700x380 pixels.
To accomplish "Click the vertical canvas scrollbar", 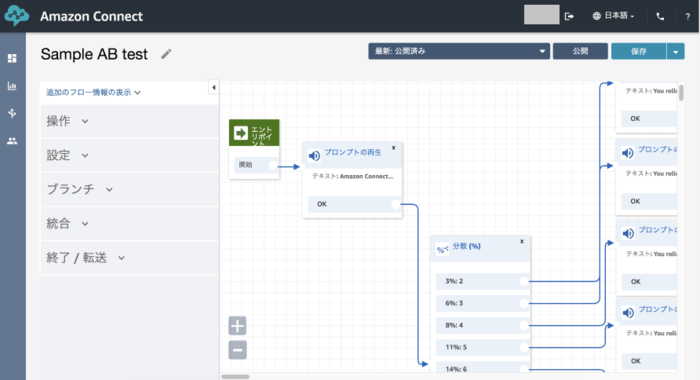I will [681, 92].
